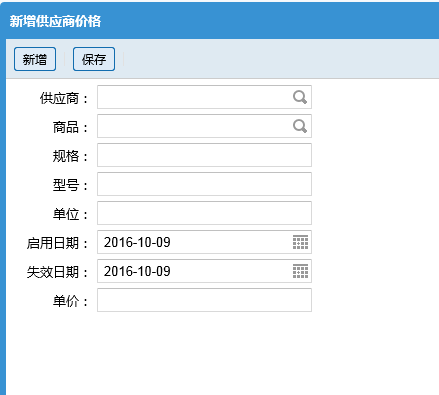Click the 商品 label
Screen dimensions: 439x395
click(71, 127)
